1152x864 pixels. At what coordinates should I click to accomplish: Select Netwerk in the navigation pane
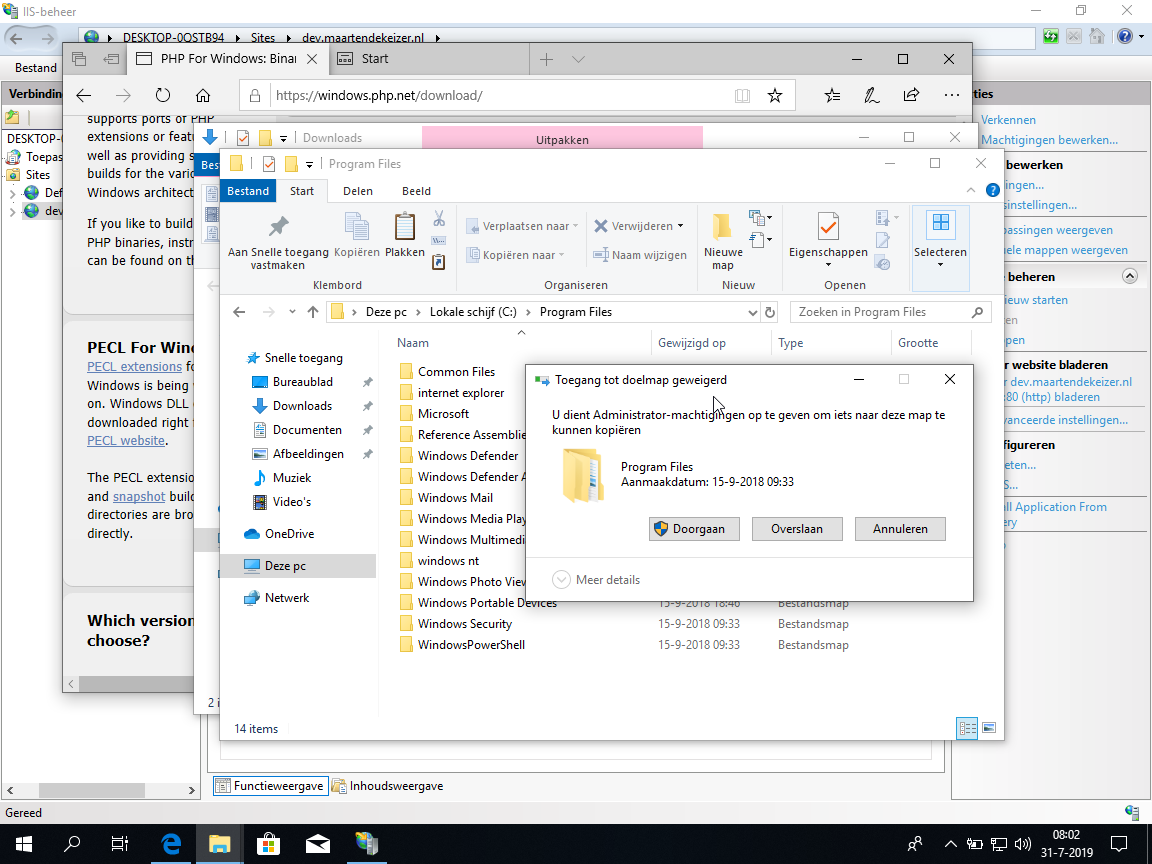[287, 598]
